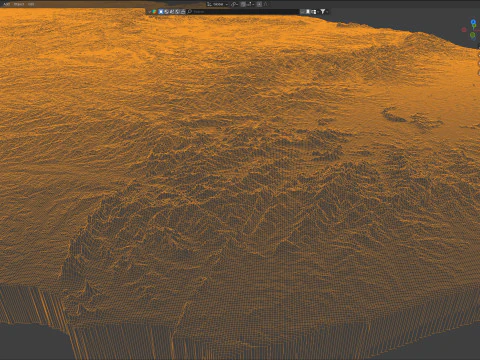480x360 pixels.
Task: Select the highlighted Set New selection mode icon
Action: [x=161, y=12]
